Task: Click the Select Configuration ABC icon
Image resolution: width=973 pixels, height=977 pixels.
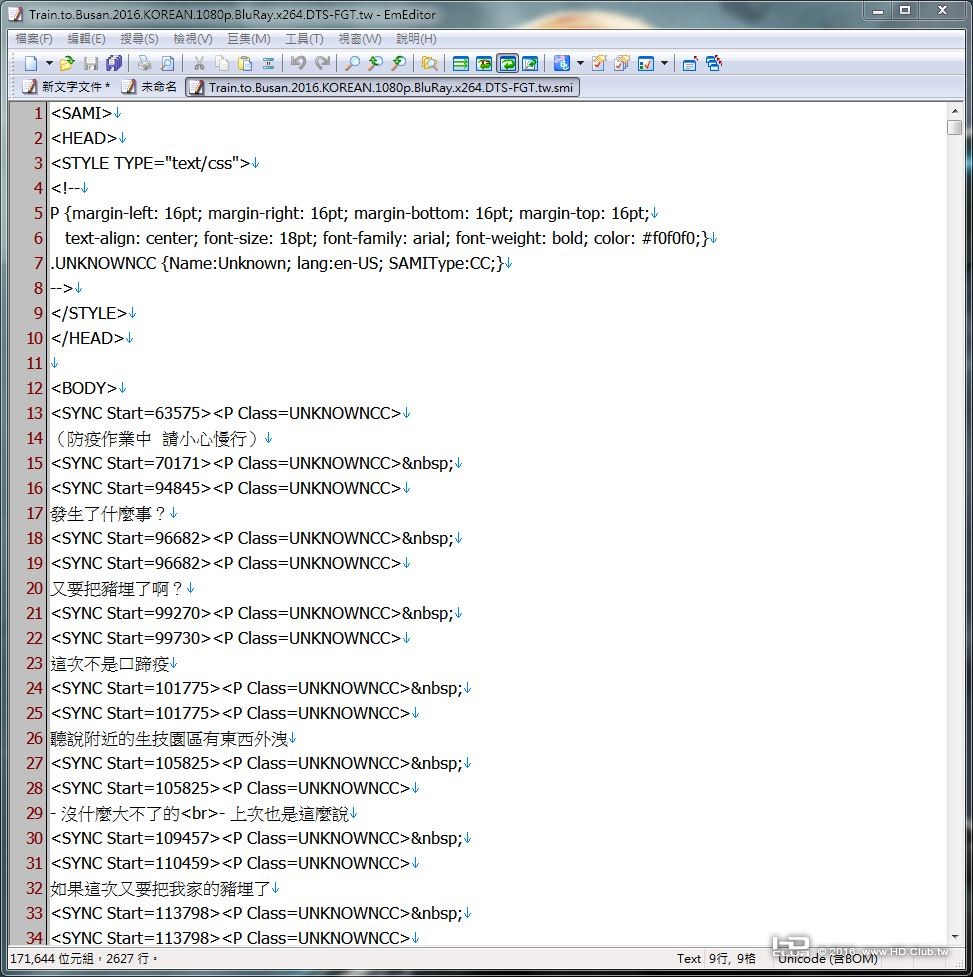Action: (561, 63)
